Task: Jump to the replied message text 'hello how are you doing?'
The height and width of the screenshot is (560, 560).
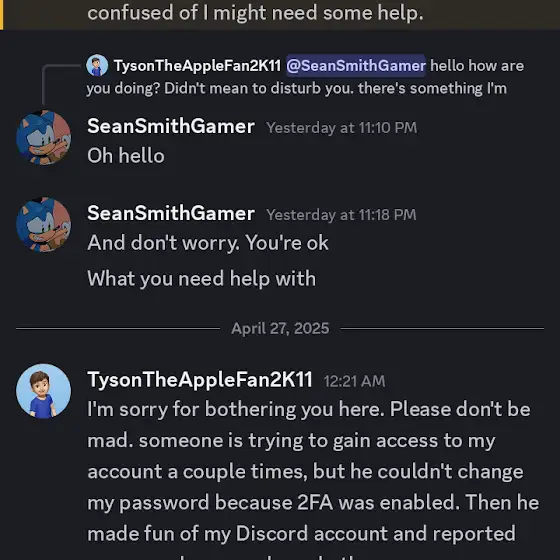Action: pos(296,77)
